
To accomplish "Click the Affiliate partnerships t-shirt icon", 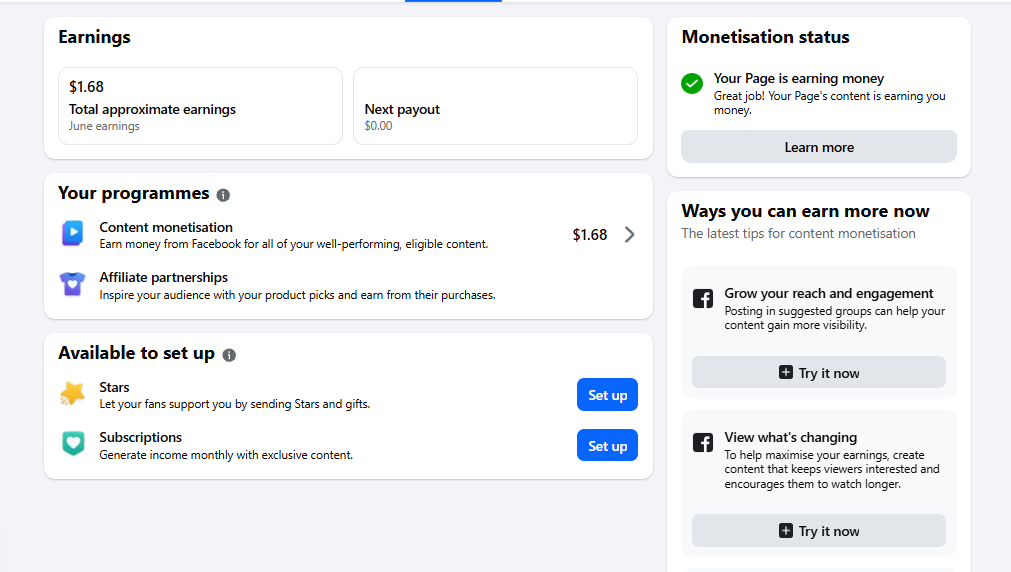I will coord(72,284).
